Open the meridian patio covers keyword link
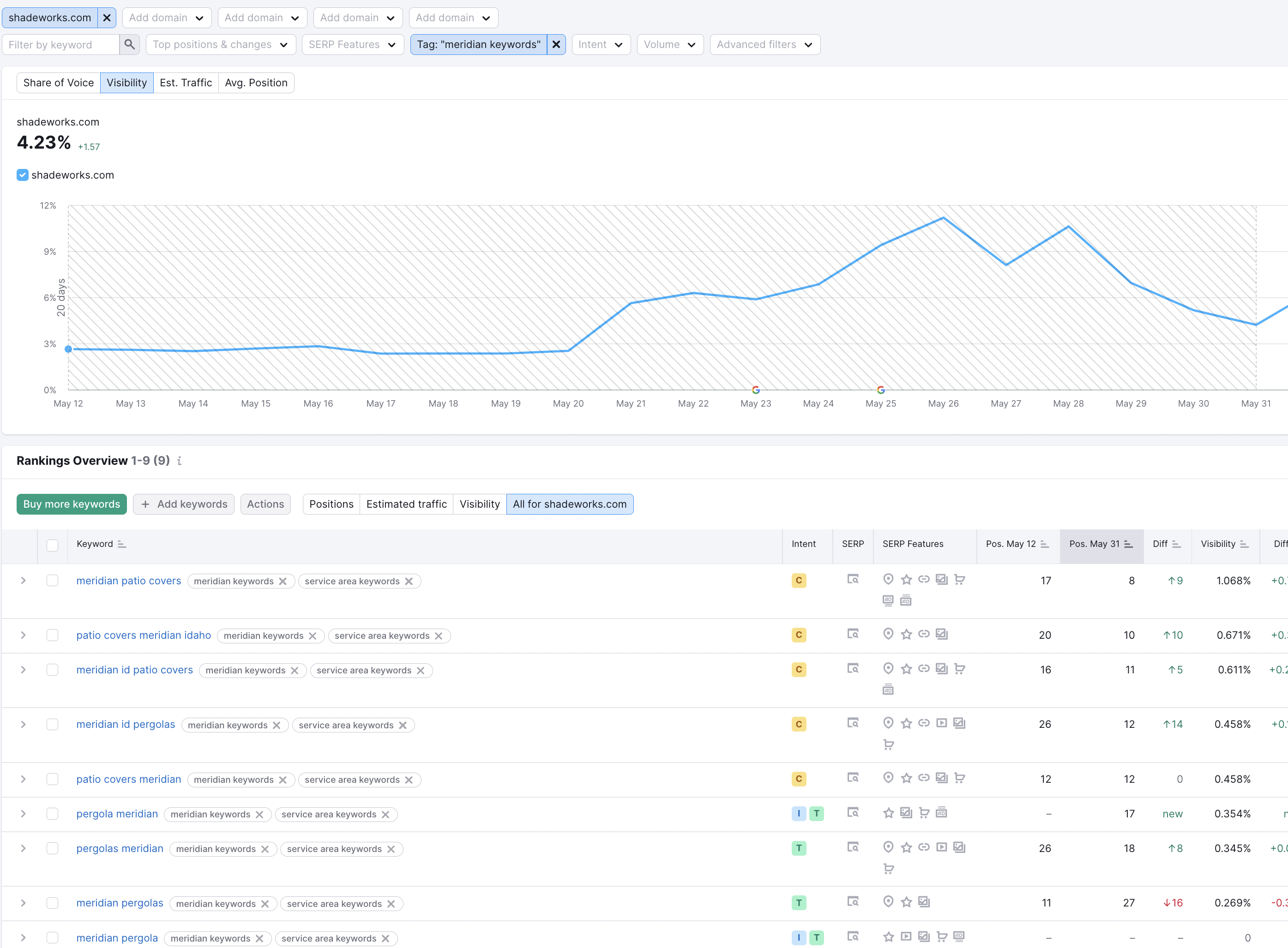Screen dimensions: 1288x948 129,581
